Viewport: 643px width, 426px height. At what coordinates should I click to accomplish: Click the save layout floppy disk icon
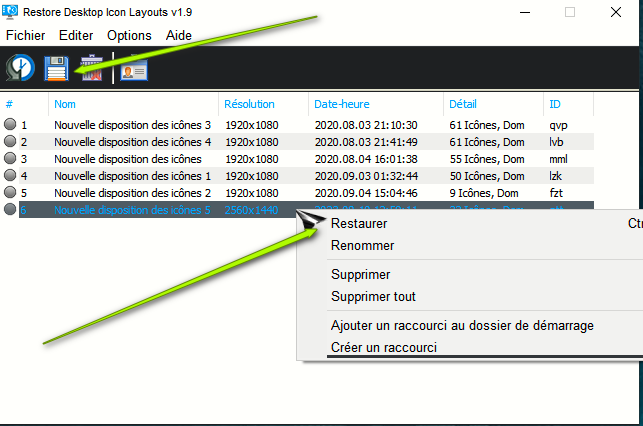pyautogui.click(x=55, y=68)
